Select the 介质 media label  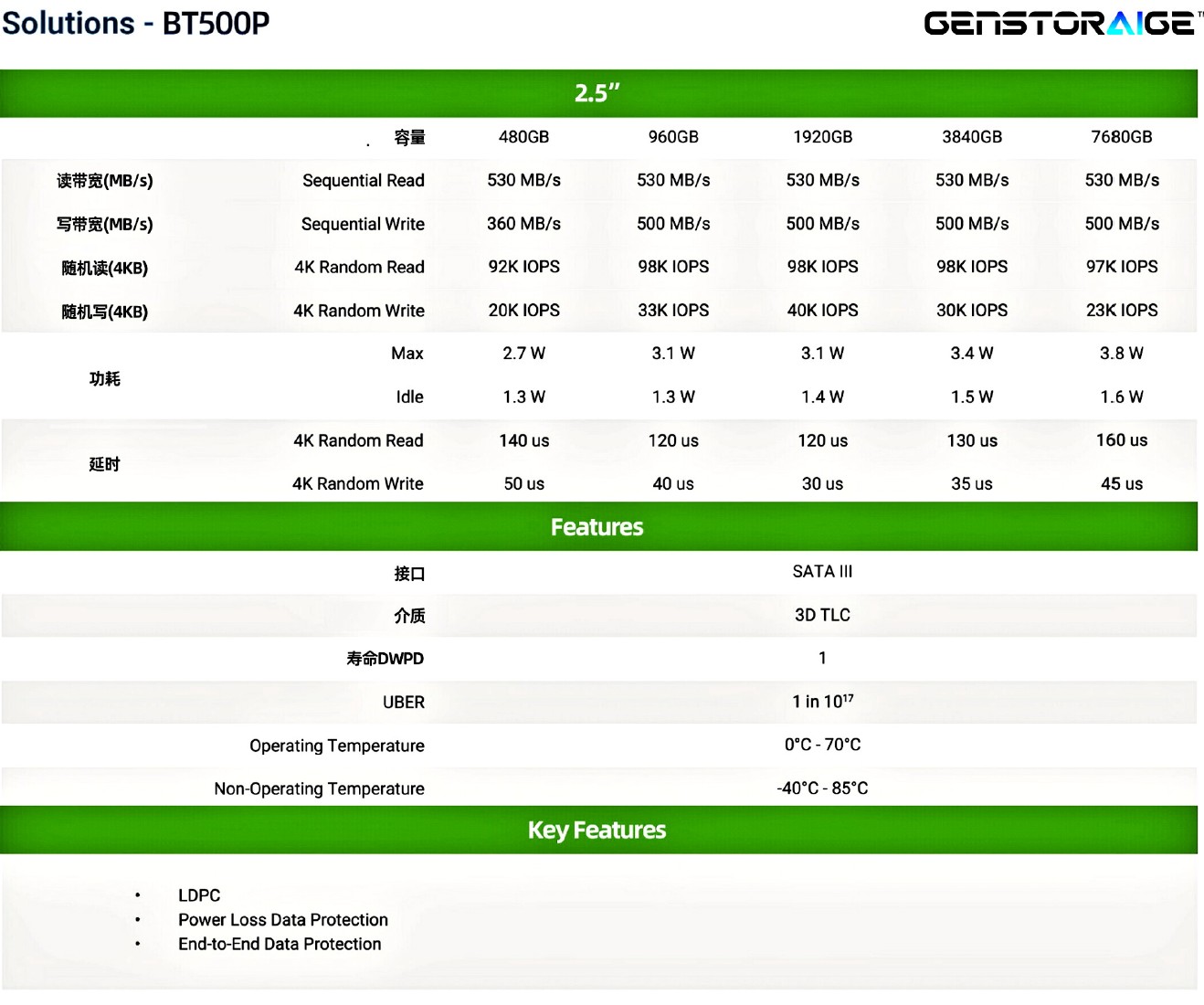pos(409,616)
